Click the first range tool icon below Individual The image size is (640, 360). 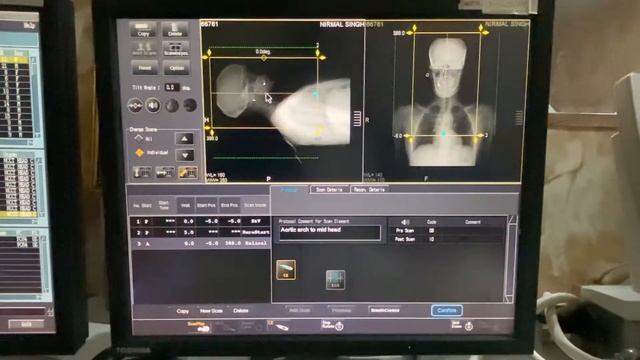(x=142, y=173)
